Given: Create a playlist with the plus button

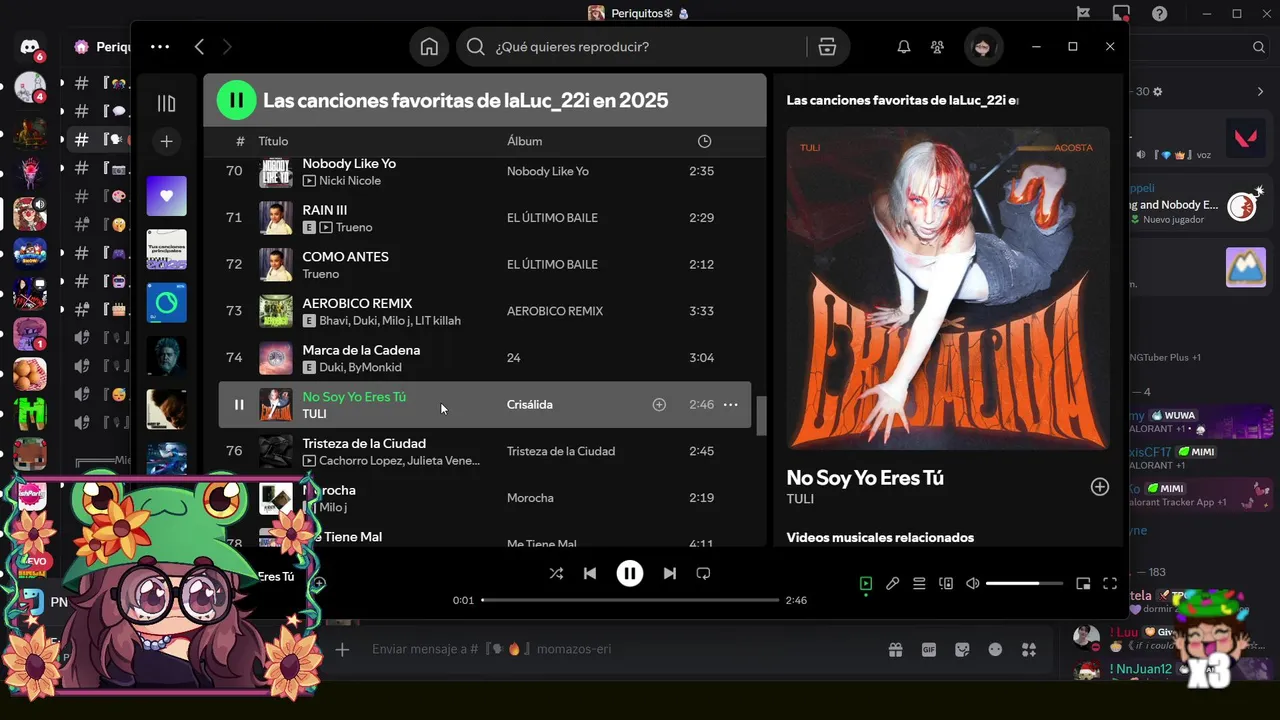Looking at the screenshot, I should click(x=166, y=142).
